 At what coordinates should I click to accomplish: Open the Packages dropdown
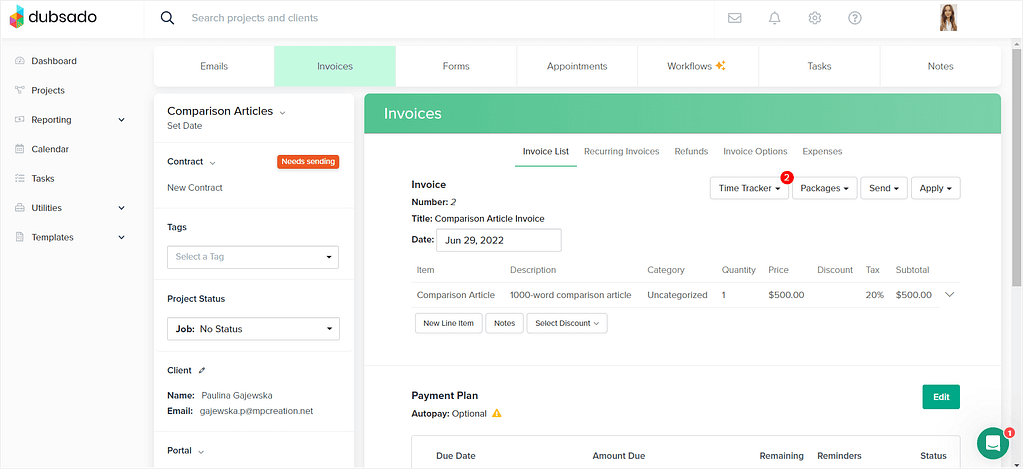[825, 188]
